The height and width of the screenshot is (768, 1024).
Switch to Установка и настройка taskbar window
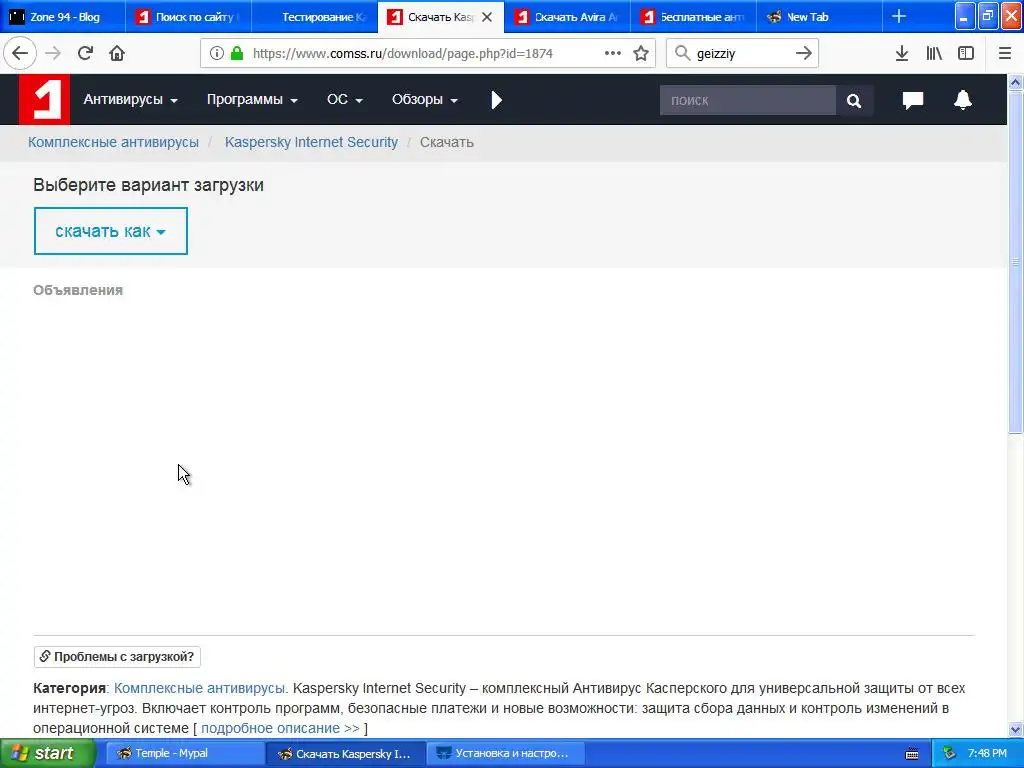505,754
